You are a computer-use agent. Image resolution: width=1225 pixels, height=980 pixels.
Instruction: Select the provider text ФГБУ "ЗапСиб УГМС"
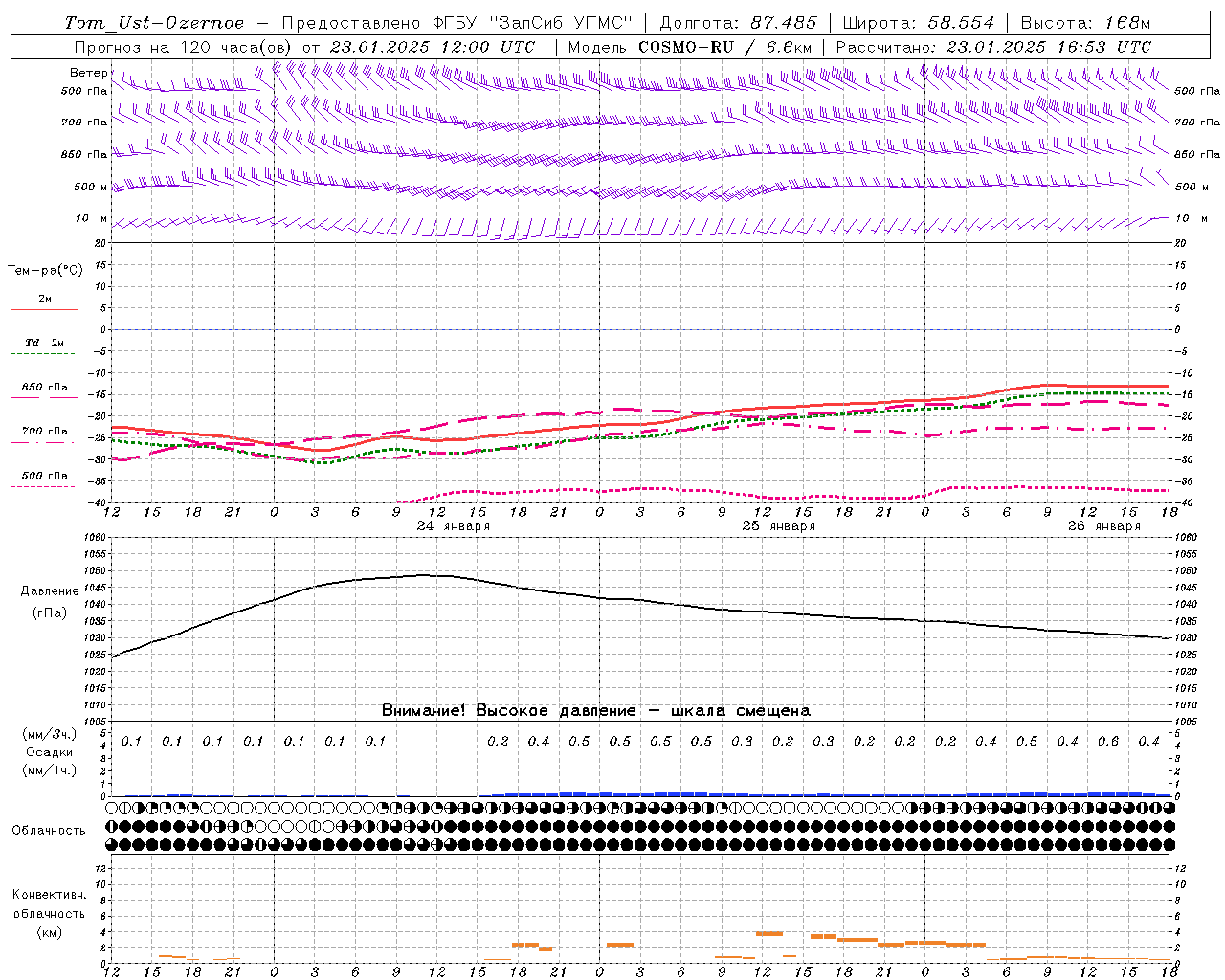click(531, 23)
